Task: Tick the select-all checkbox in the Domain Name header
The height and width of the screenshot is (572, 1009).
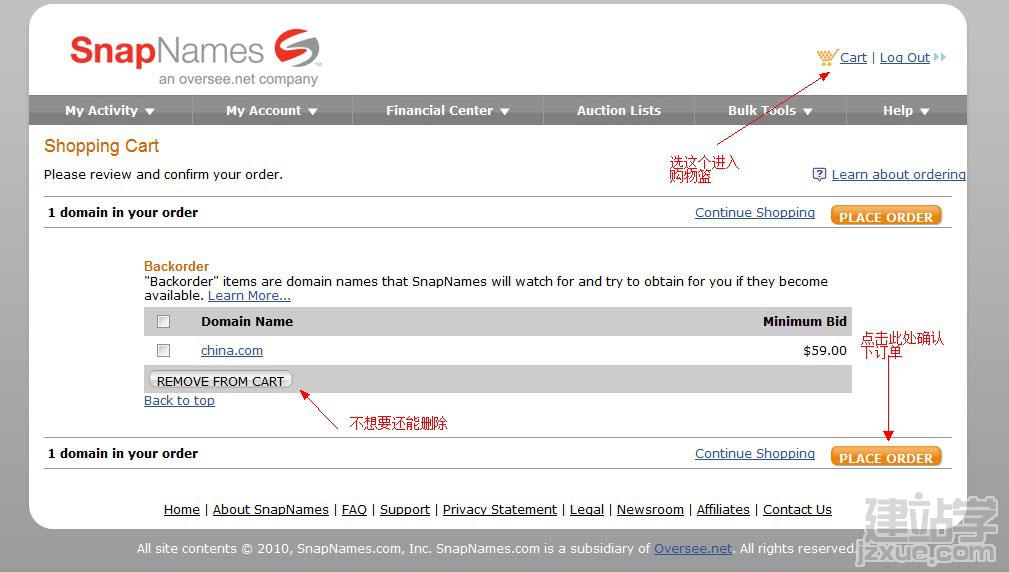Action: click(x=163, y=321)
